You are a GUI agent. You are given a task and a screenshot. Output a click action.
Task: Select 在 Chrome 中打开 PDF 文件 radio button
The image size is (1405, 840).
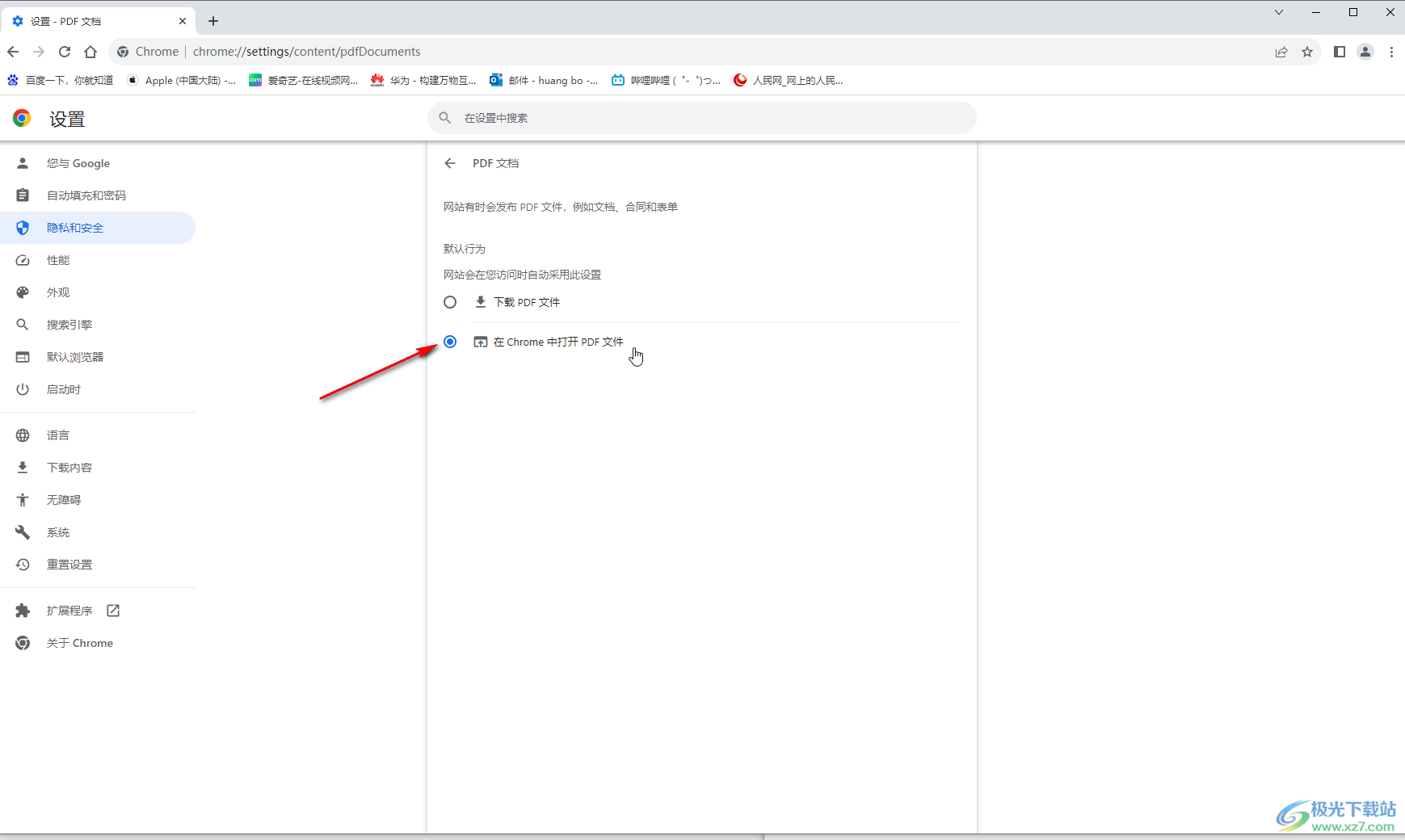(x=450, y=342)
